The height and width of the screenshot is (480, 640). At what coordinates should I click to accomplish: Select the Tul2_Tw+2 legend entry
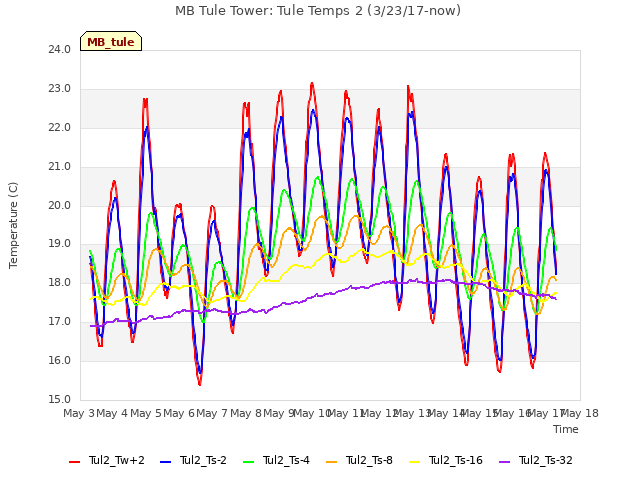107,461
